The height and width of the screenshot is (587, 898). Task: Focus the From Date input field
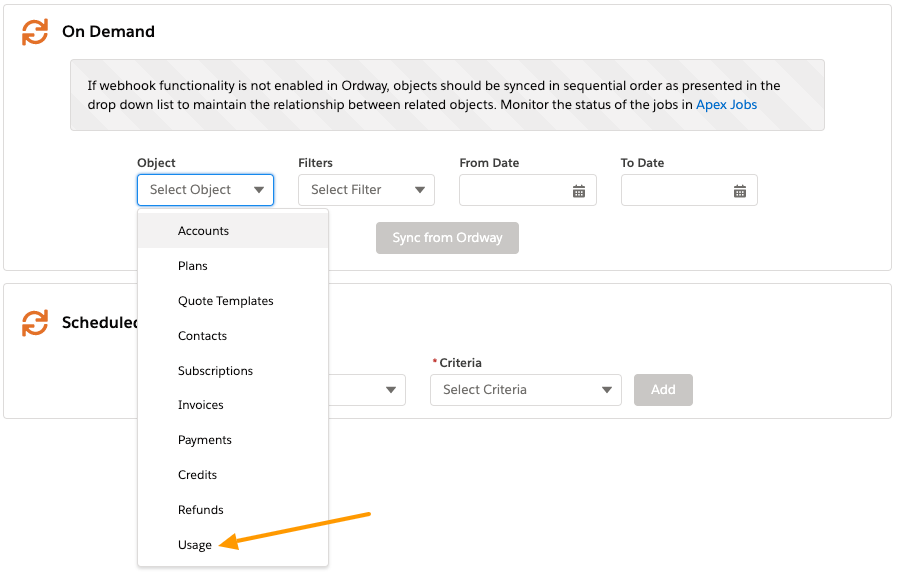(x=527, y=190)
